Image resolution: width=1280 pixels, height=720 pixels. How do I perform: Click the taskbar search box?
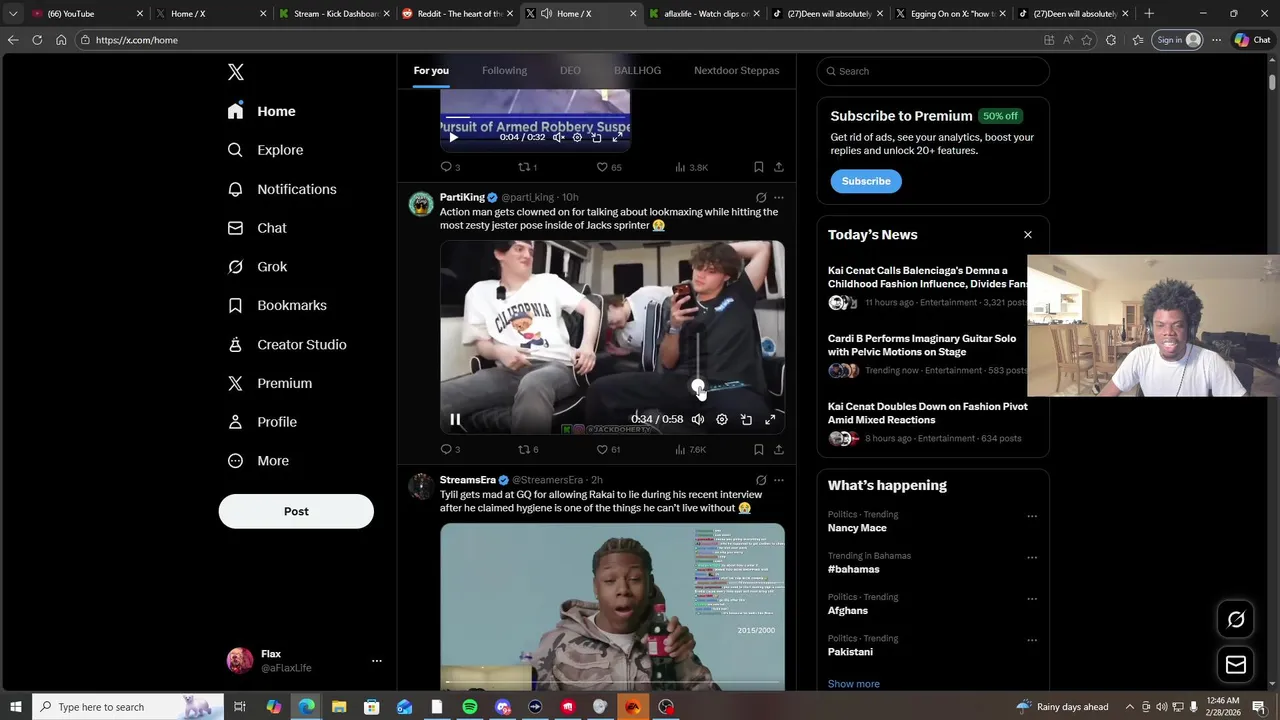(x=127, y=707)
